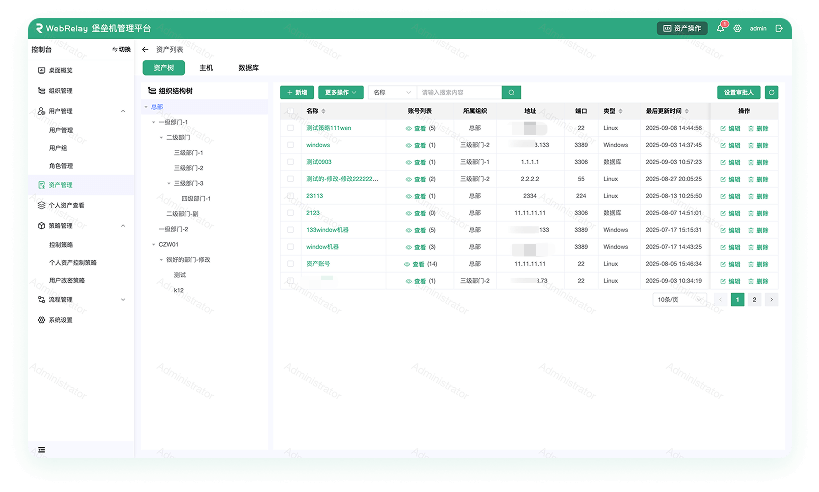The width and height of the screenshot is (819, 492).
Task: Check the 'windows' row checkbox
Action: pos(290,145)
